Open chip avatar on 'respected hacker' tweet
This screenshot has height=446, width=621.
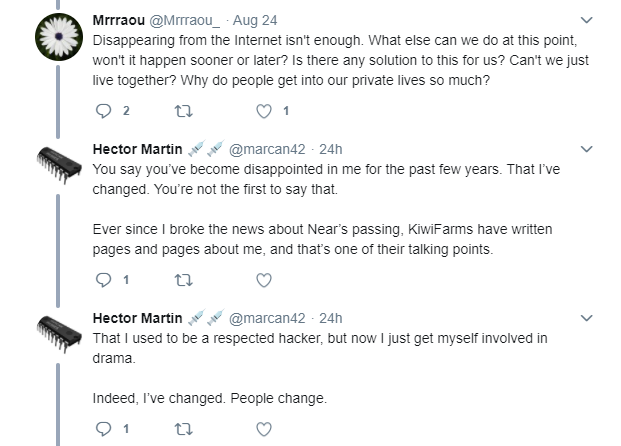coord(59,334)
